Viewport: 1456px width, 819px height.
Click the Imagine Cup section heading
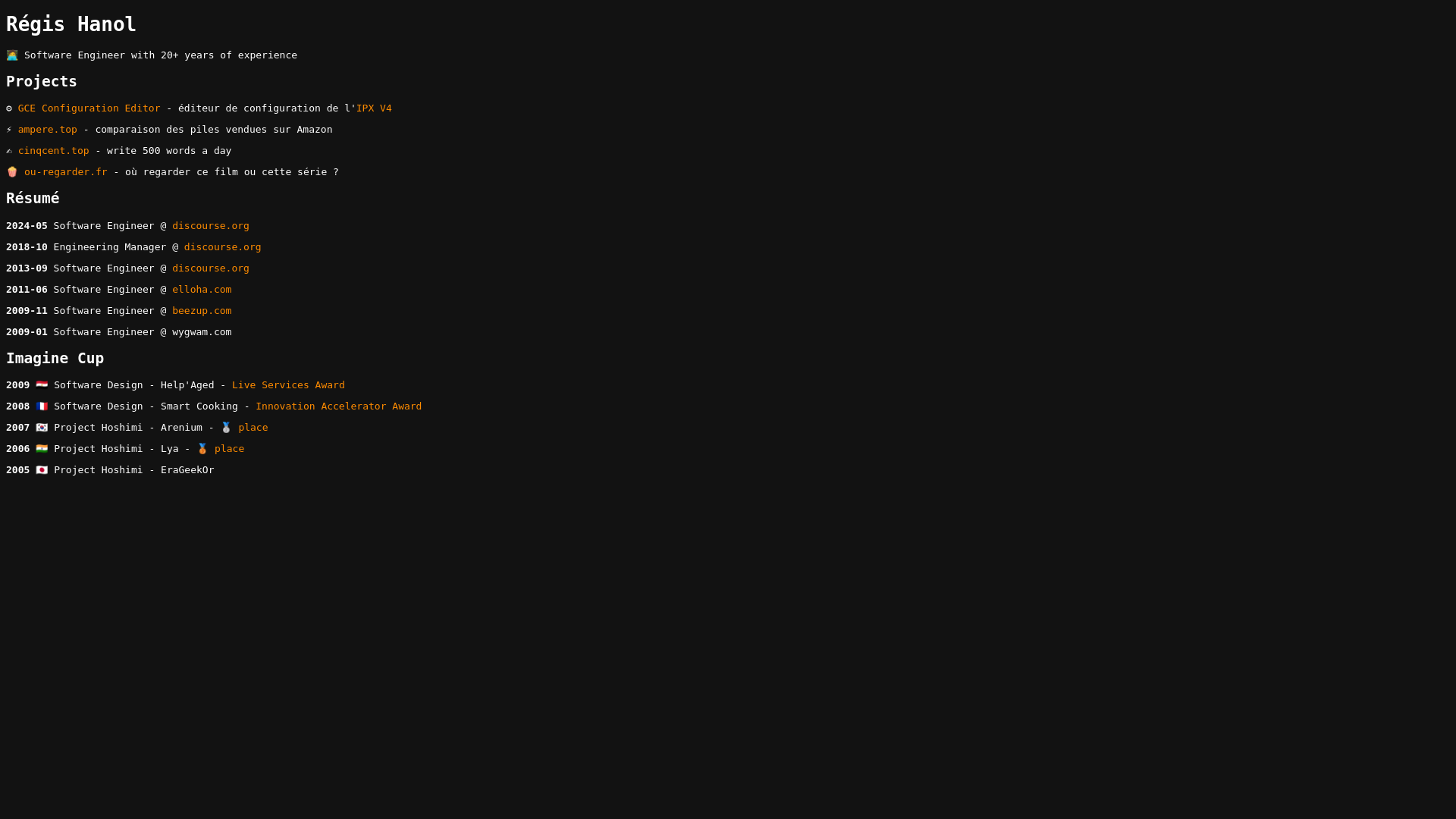55,358
